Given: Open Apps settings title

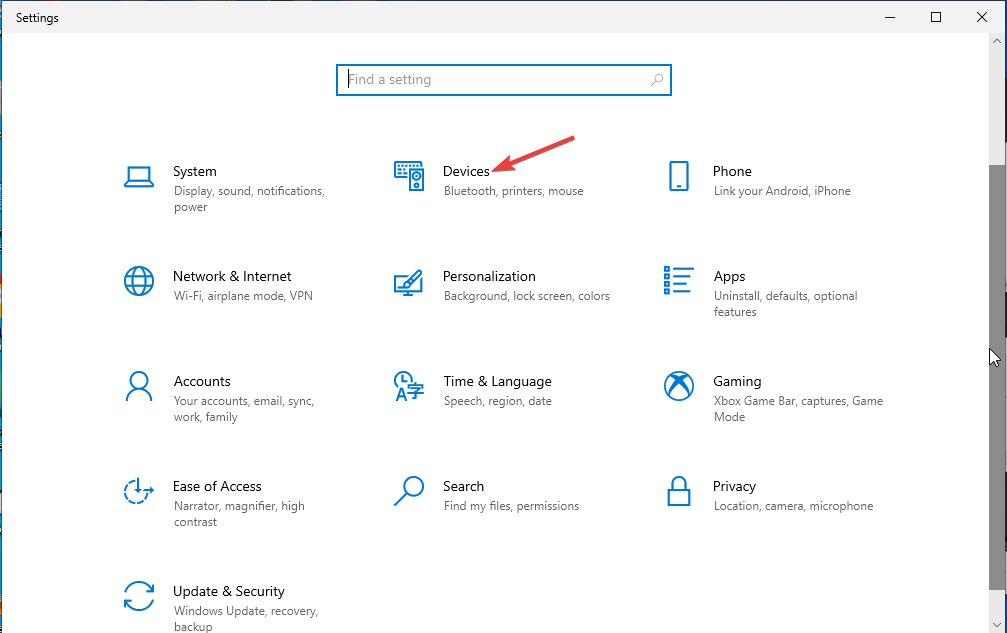Looking at the screenshot, I should (x=730, y=277).
